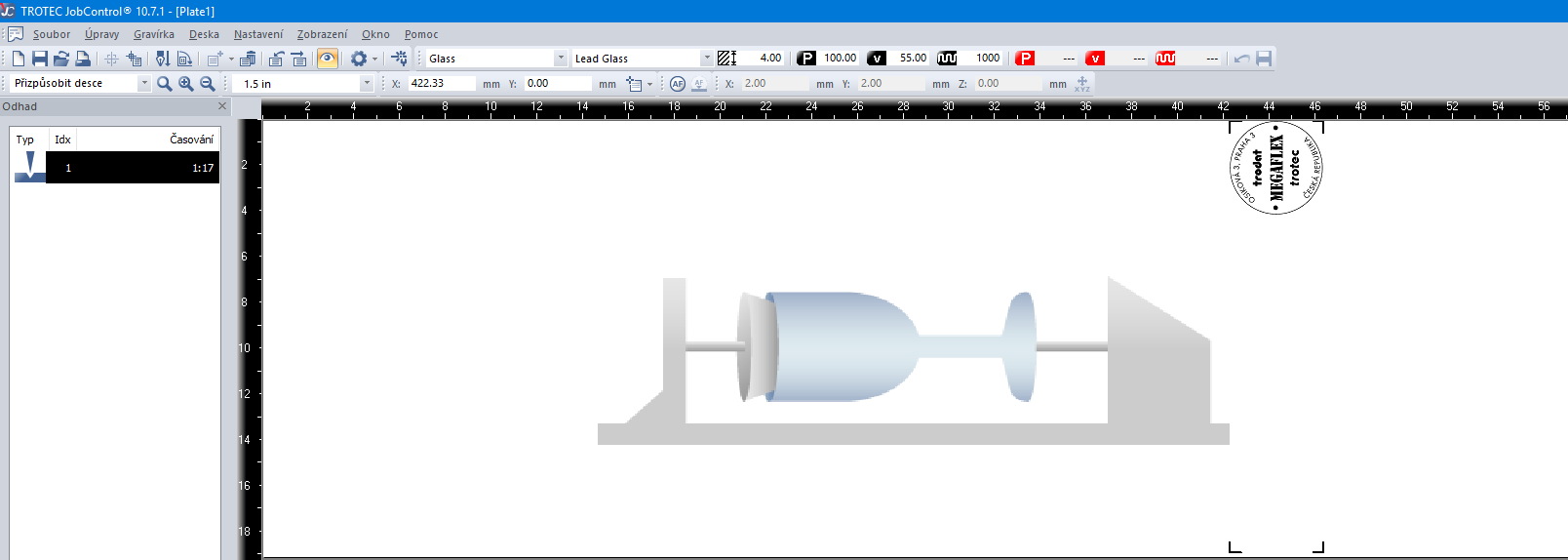Close the Odhad panel
The height and width of the screenshot is (560, 1568).
pos(222,106)
